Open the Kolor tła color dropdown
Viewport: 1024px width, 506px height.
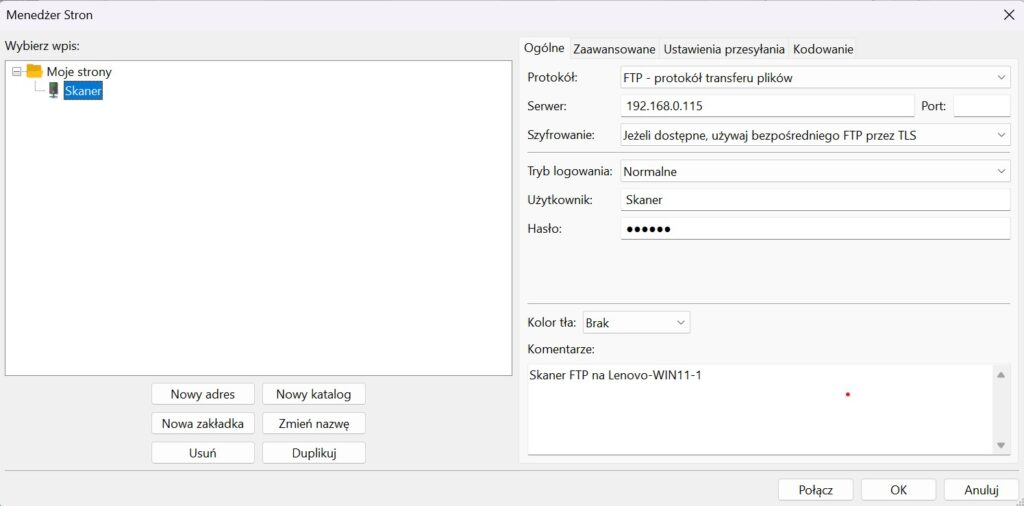(x=636, y=322)
